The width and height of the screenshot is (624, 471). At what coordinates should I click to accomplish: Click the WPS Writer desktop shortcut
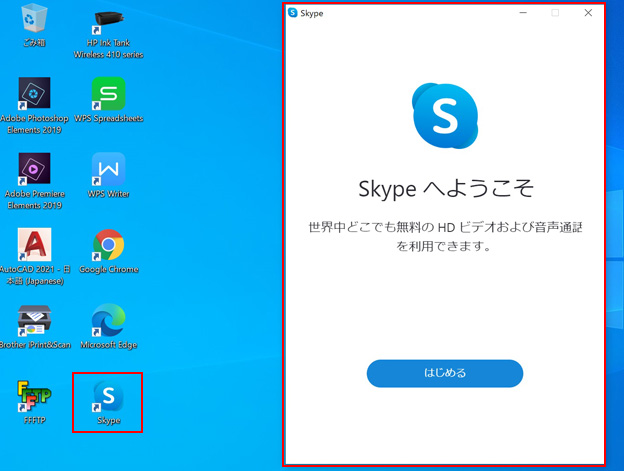tap(108, 170)
